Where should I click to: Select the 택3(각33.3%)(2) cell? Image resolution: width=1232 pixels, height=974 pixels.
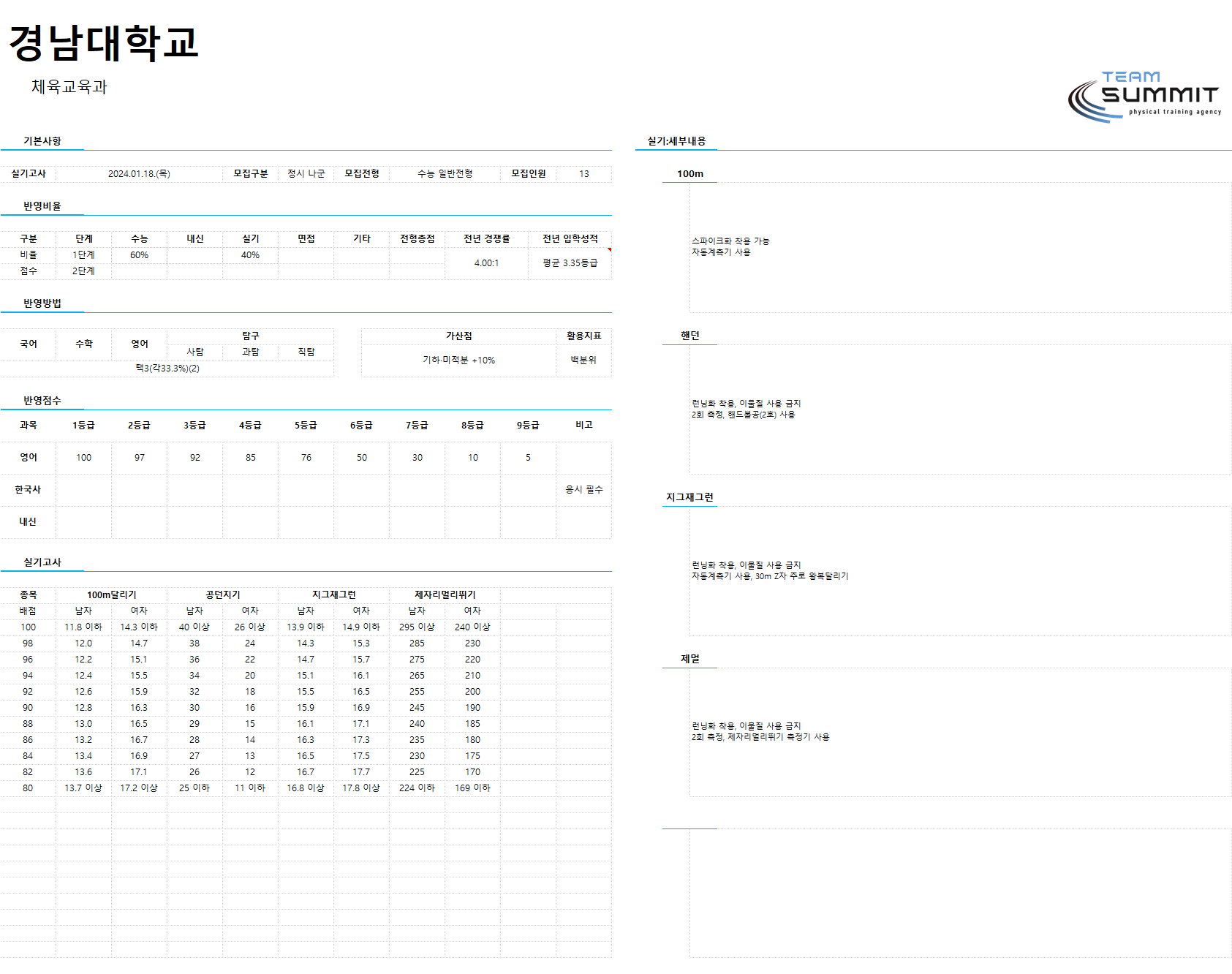[167, 369]
